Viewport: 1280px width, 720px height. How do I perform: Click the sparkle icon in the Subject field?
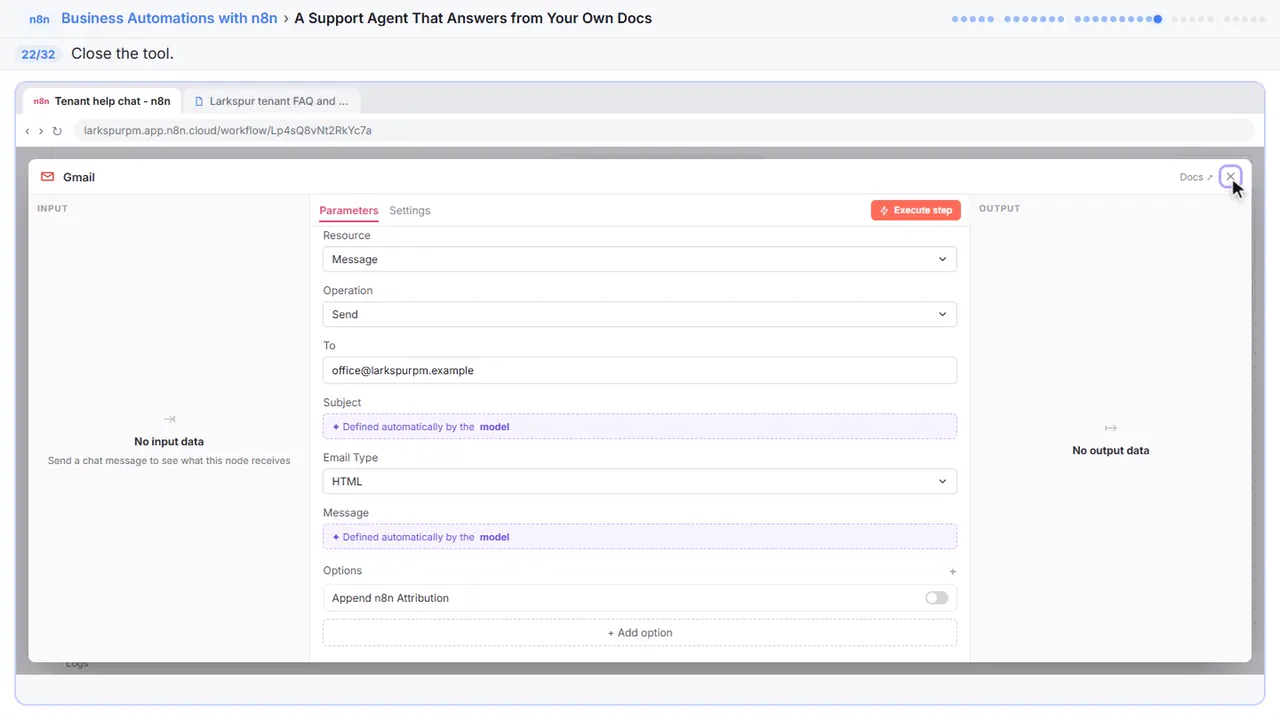click(x=336, y=427)
